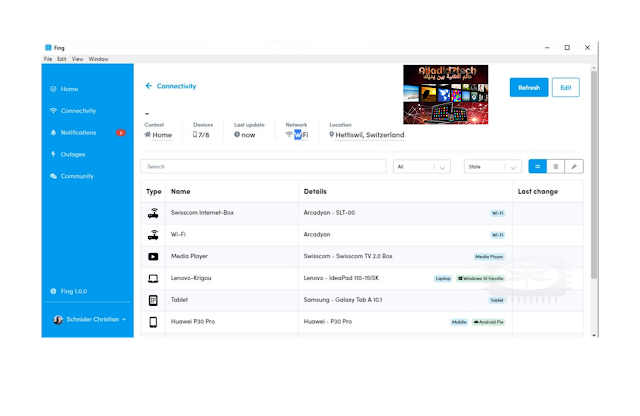Click the back arrow next to Connectivity
640x416 pixels.
(x=149, y=86)
